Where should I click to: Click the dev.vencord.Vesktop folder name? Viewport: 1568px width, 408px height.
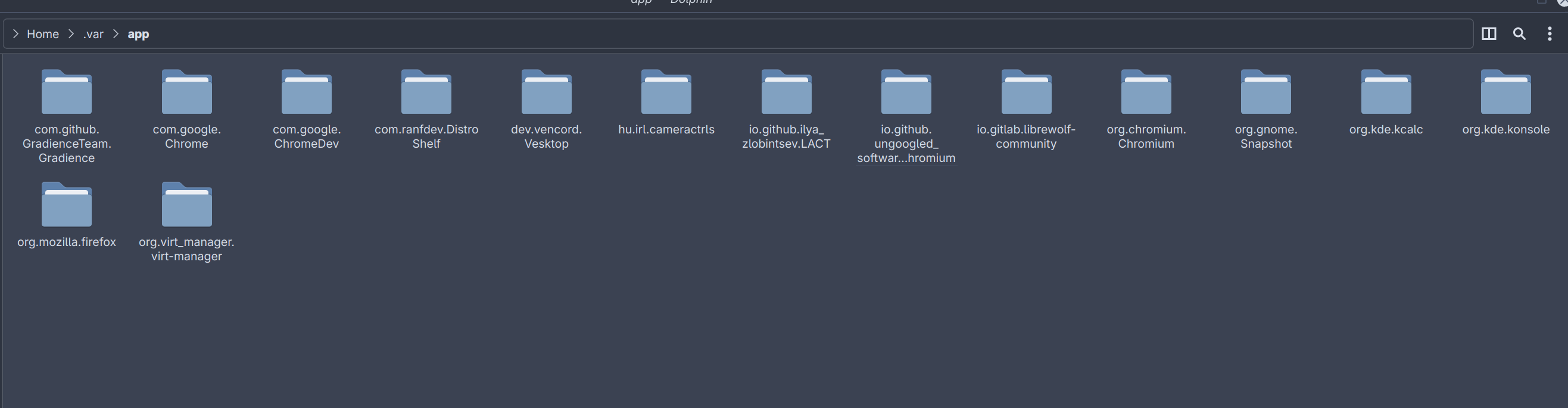[x=547, y=136]
